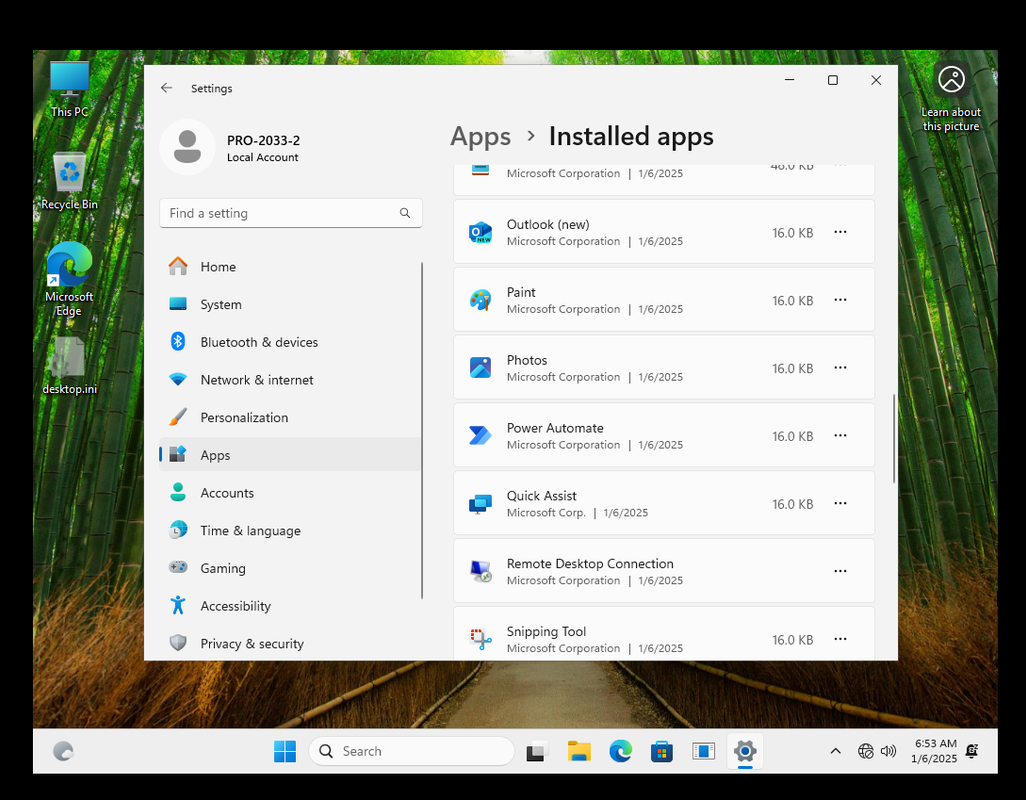Viewport: 1026px width, 800px height.
Task: Click the sidebar navigation scrollbar
Action: [422, 430]
